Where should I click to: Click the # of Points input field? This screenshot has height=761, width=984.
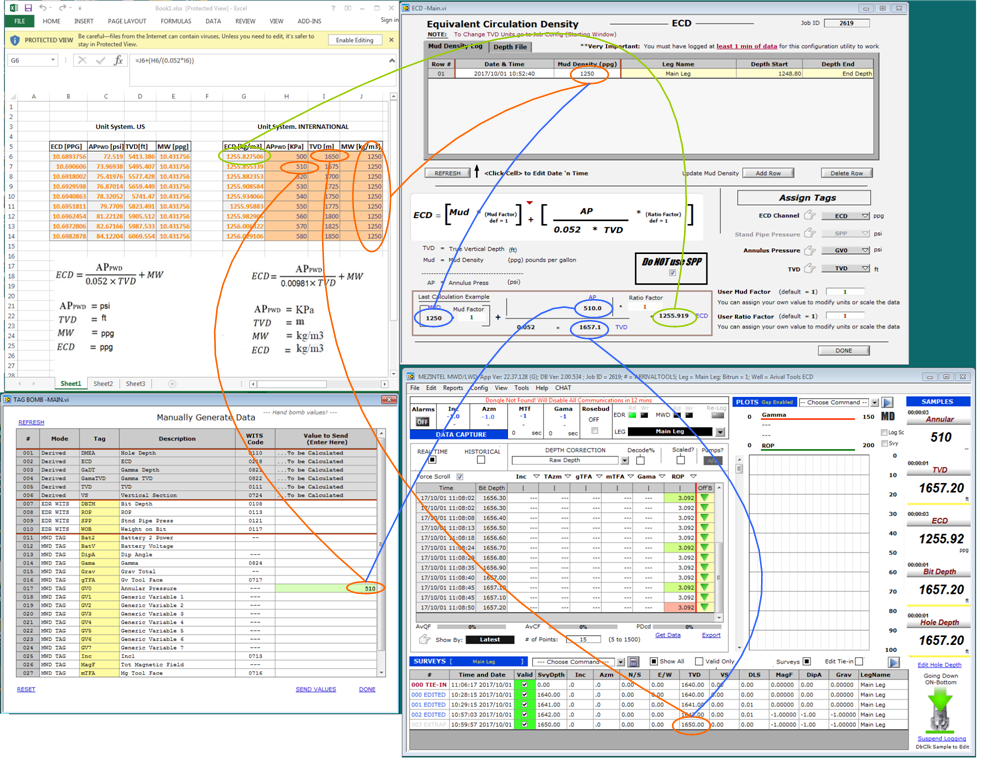point(584,639)
